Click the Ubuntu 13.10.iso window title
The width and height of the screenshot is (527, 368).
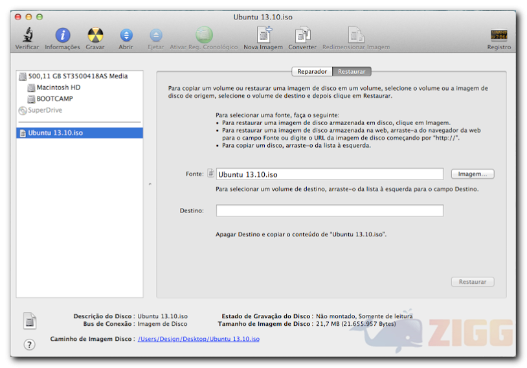coord(263,17)
